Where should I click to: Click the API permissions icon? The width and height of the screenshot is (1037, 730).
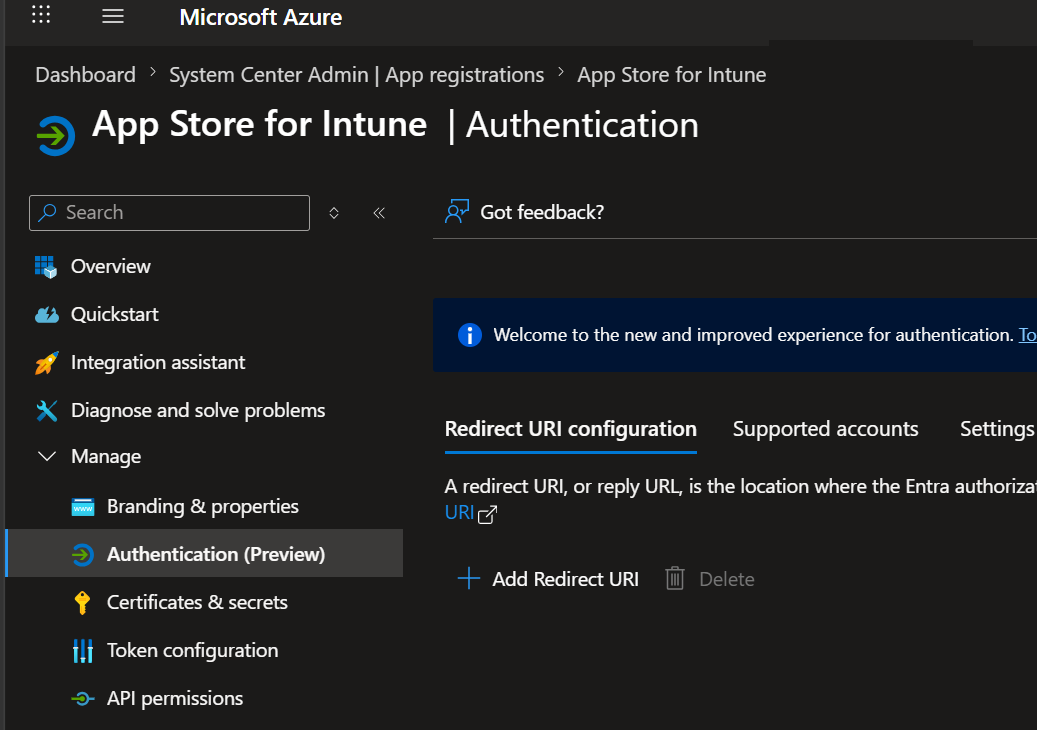pos(83,699)
